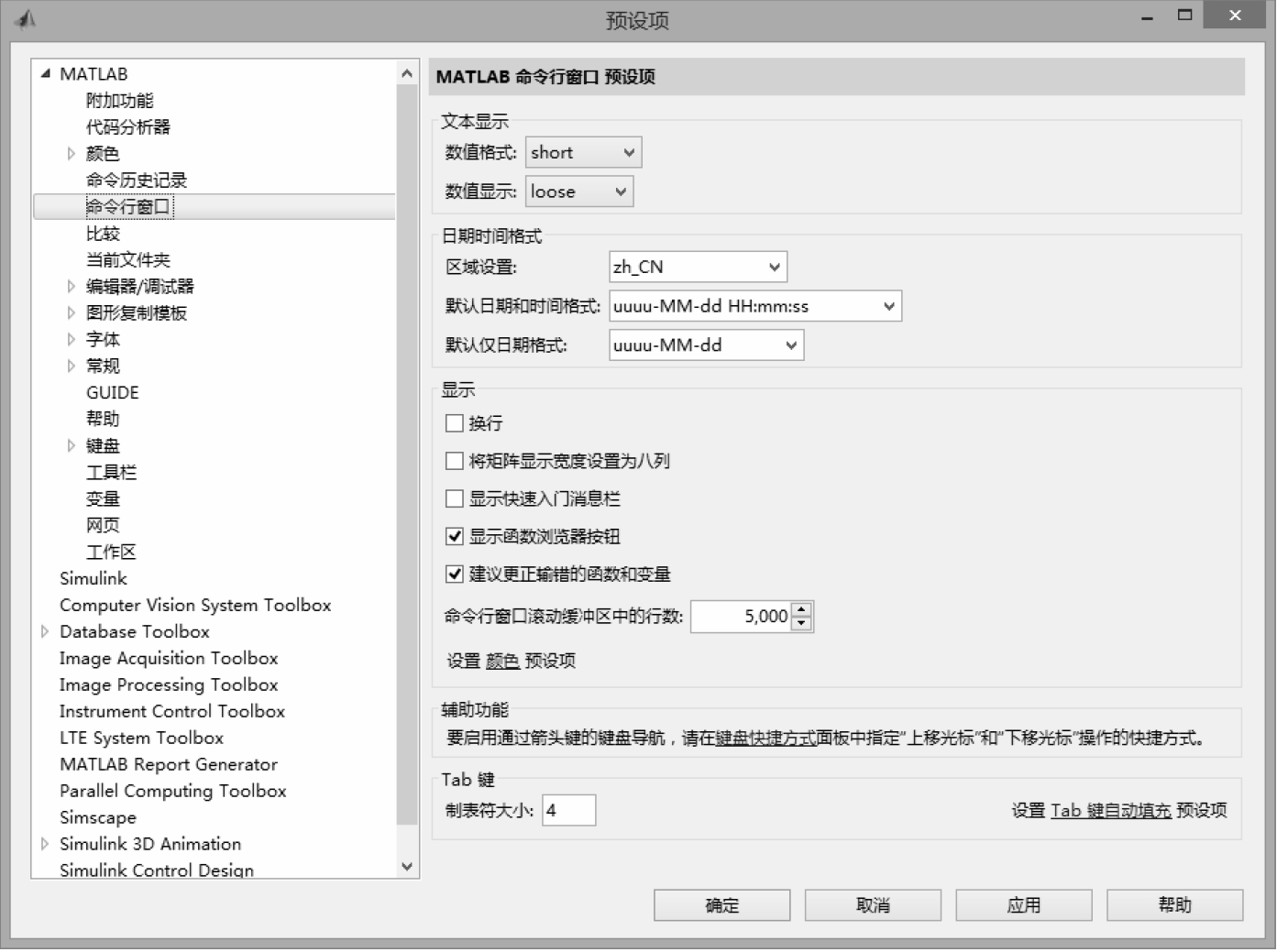Click the 制表符大小 input field
Screen dimensions: 1277x952
click(568, 810)
